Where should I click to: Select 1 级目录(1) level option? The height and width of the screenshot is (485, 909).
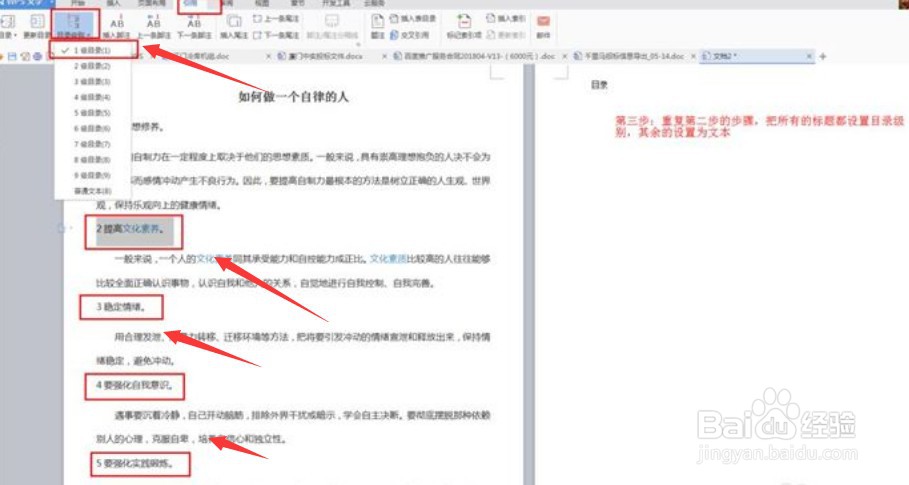tap(93, 50)
